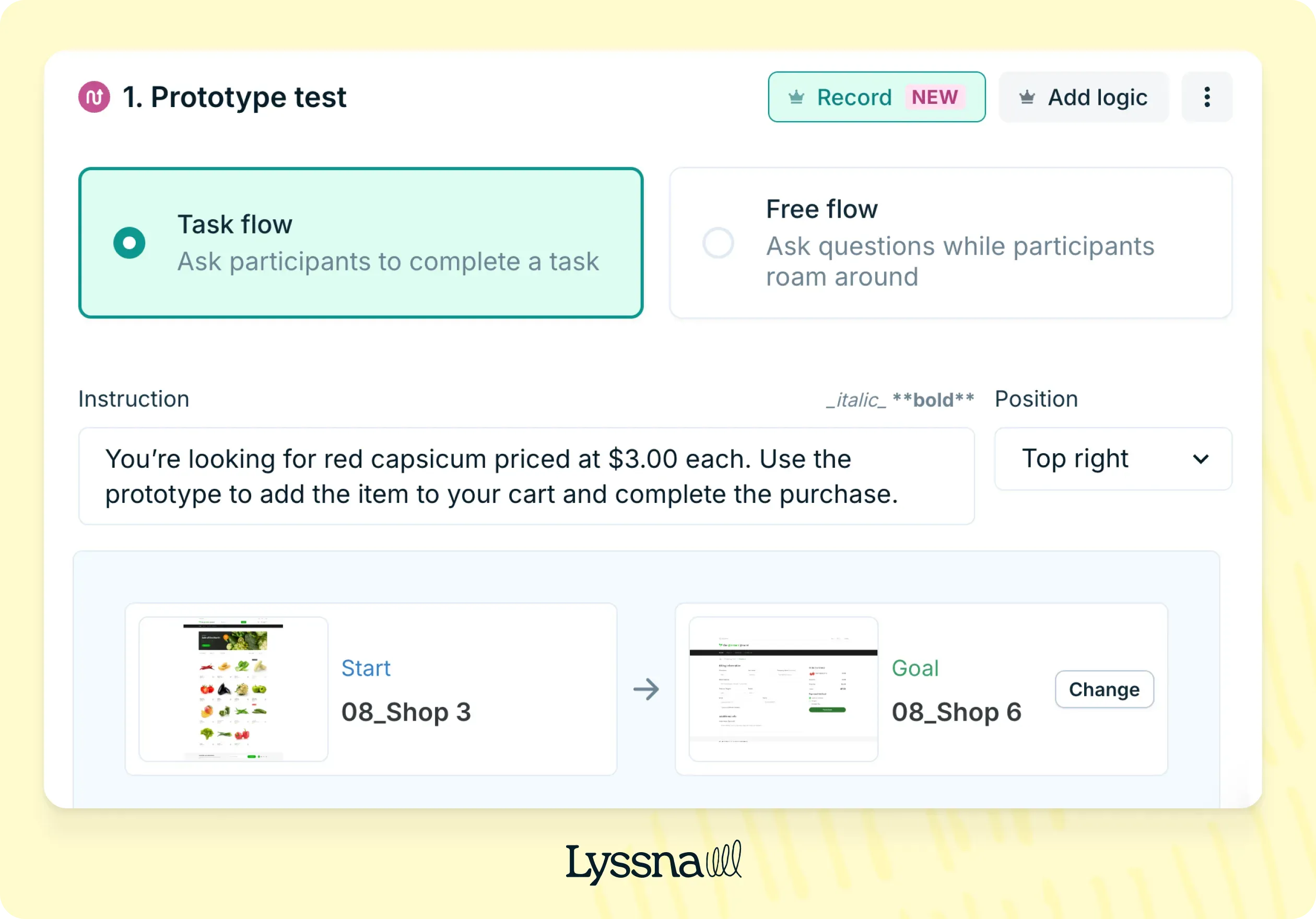Image resolution: width=1316 pixels, height=919 pixels.
Task: Click the pink Lyssna logo beside the title
Action: tap(93, 96)
